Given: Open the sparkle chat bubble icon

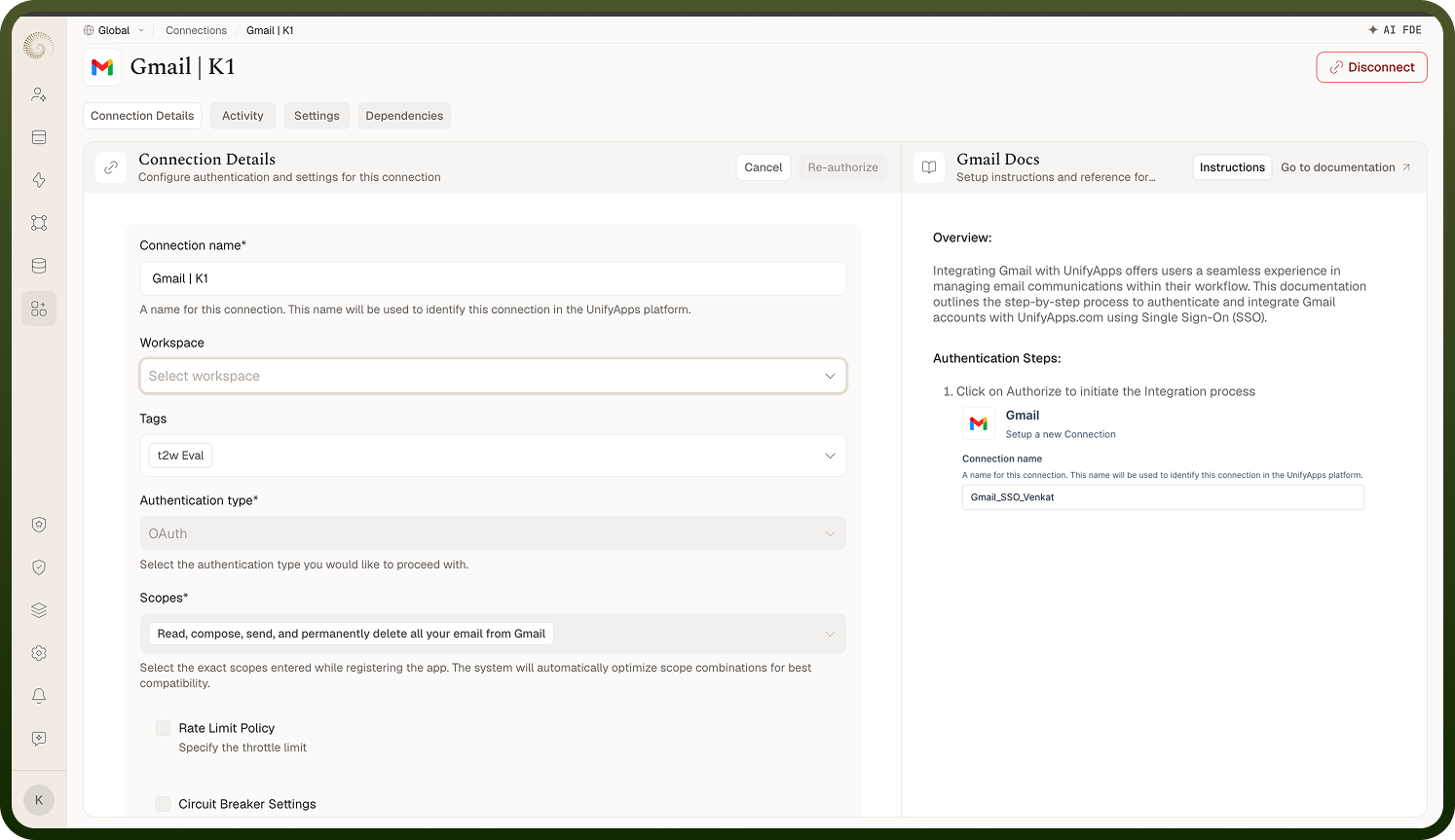Looking at the screenshot, I should 39,739.
